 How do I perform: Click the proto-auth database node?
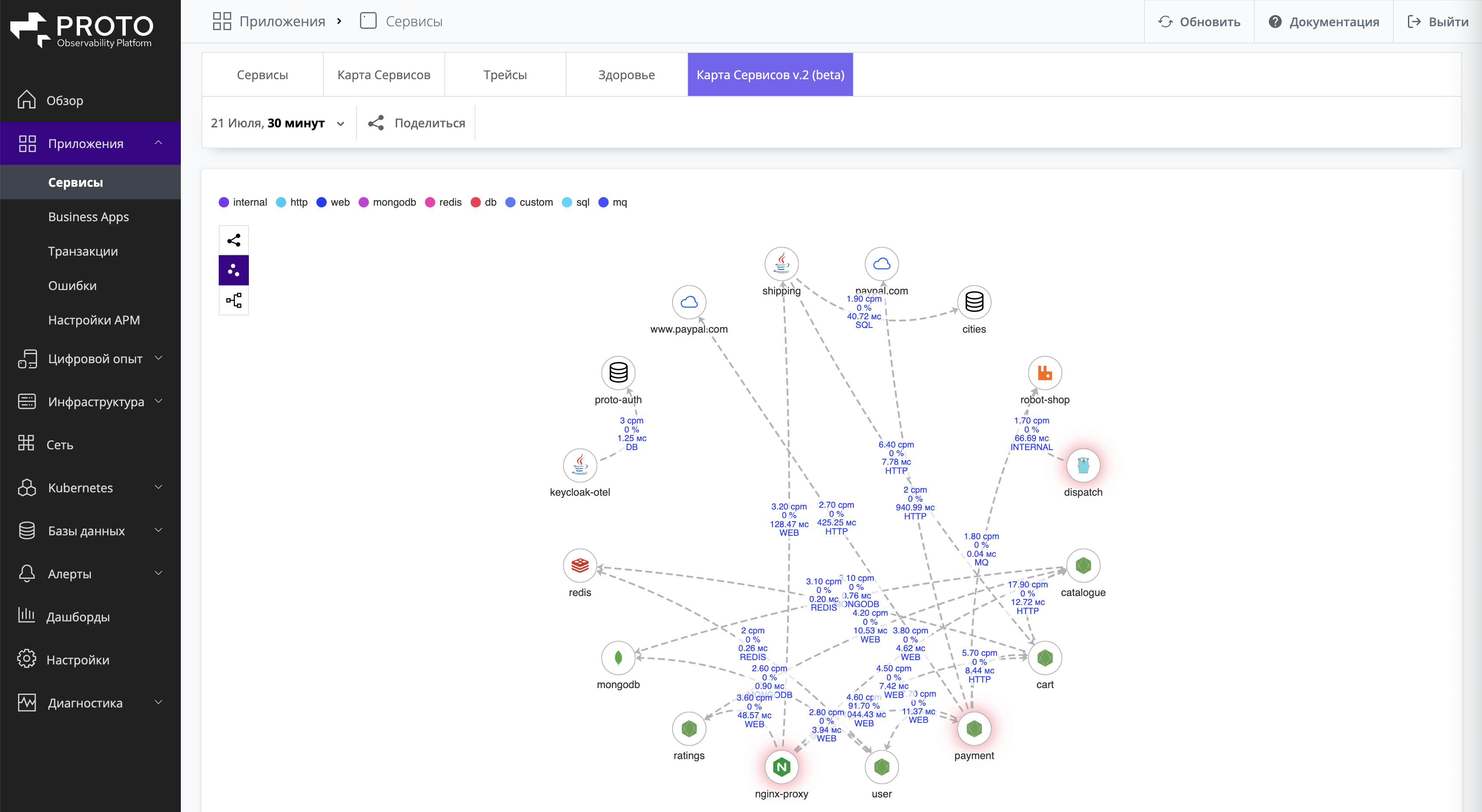[618, 373]
